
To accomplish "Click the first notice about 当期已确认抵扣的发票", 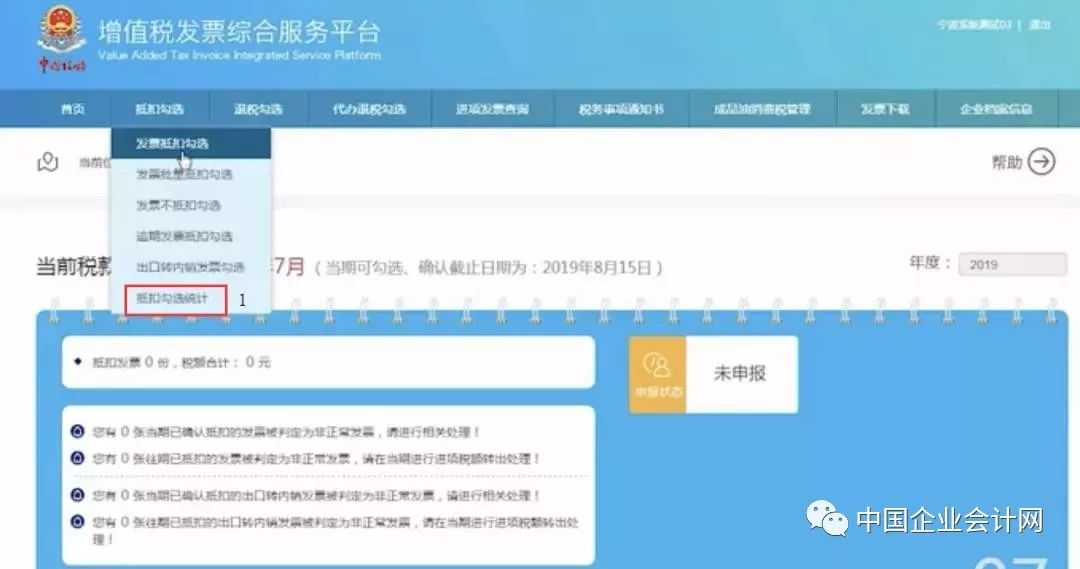I will coord(285,432).
